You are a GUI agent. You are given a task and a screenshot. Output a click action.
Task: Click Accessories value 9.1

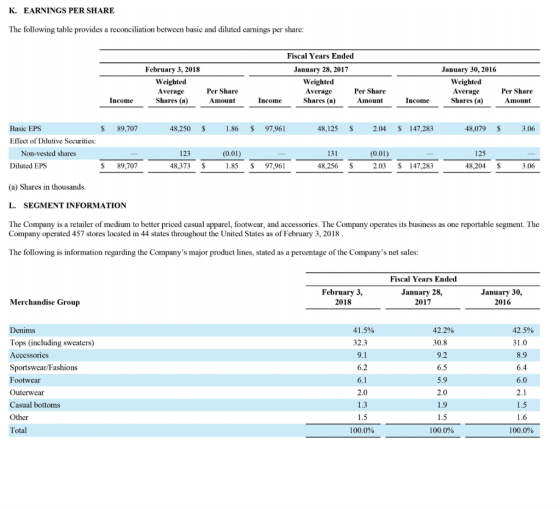point(362,355)
